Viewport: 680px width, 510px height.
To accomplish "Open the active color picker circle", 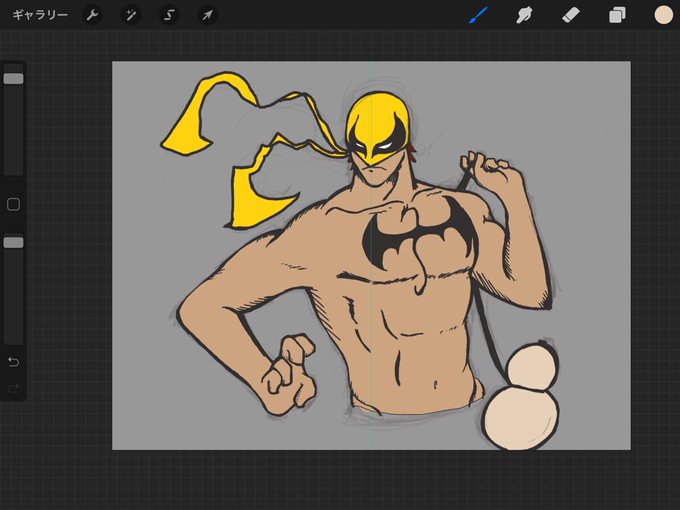I will tap(664, 15).
